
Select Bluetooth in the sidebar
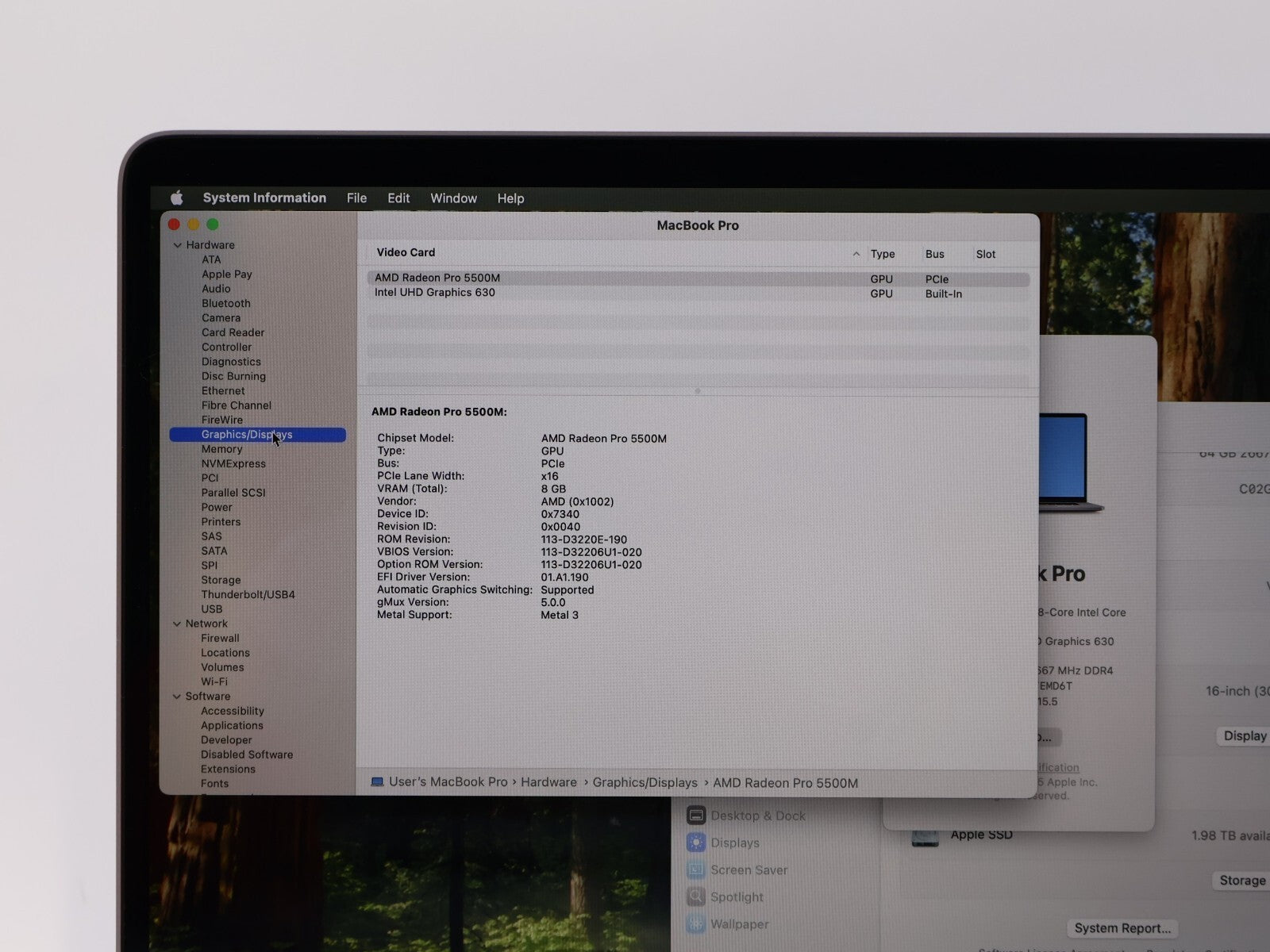(225, 303)
